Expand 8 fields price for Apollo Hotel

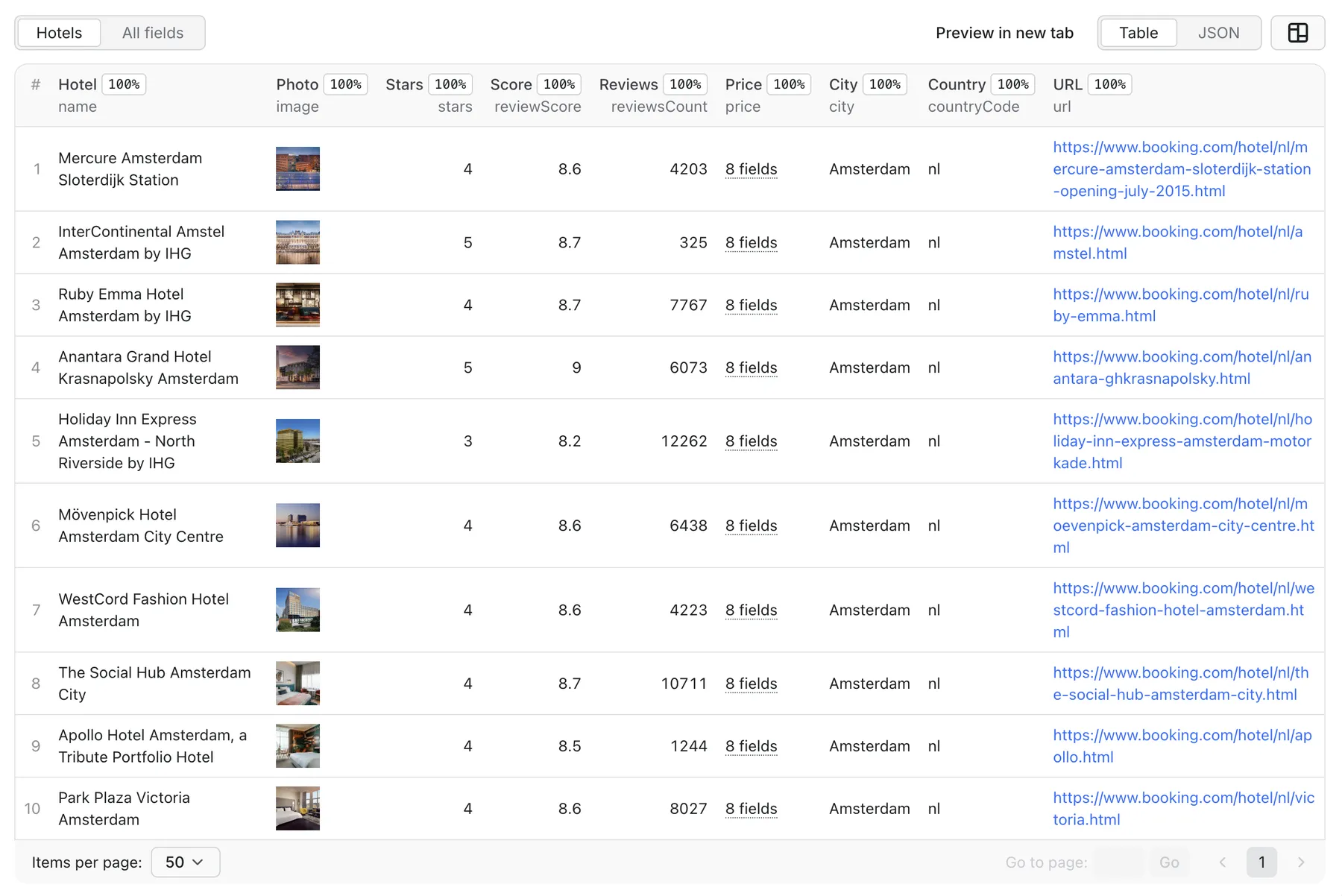[x=751, y=746]
